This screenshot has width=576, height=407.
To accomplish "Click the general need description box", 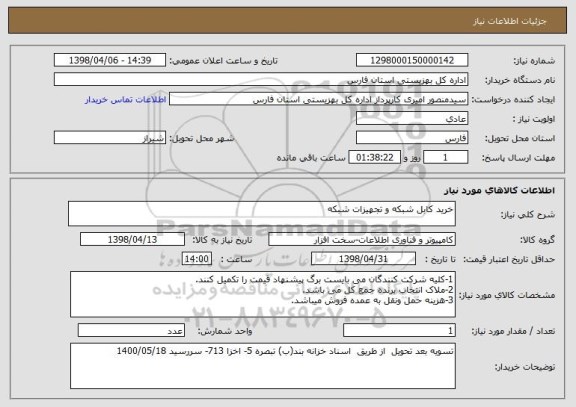I will (262, 214).
